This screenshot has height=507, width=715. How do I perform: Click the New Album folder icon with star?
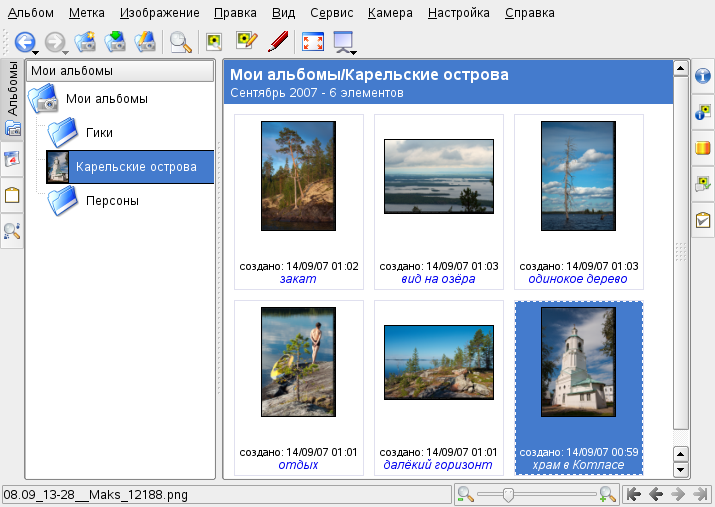click(84, 41)
